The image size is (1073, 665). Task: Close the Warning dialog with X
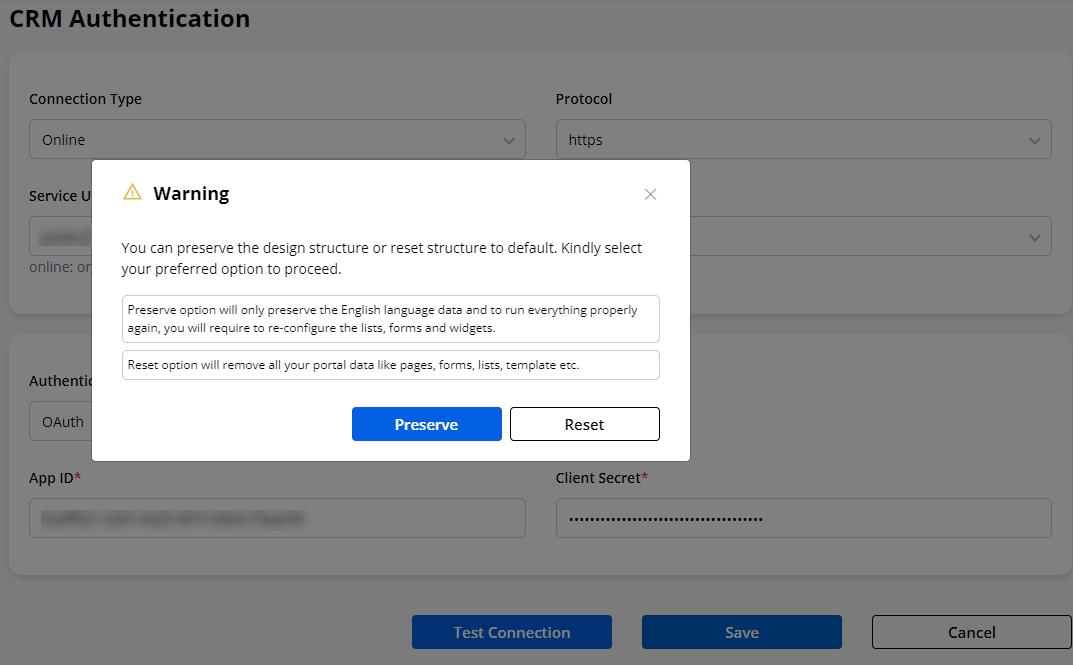(x=650, y=194)
